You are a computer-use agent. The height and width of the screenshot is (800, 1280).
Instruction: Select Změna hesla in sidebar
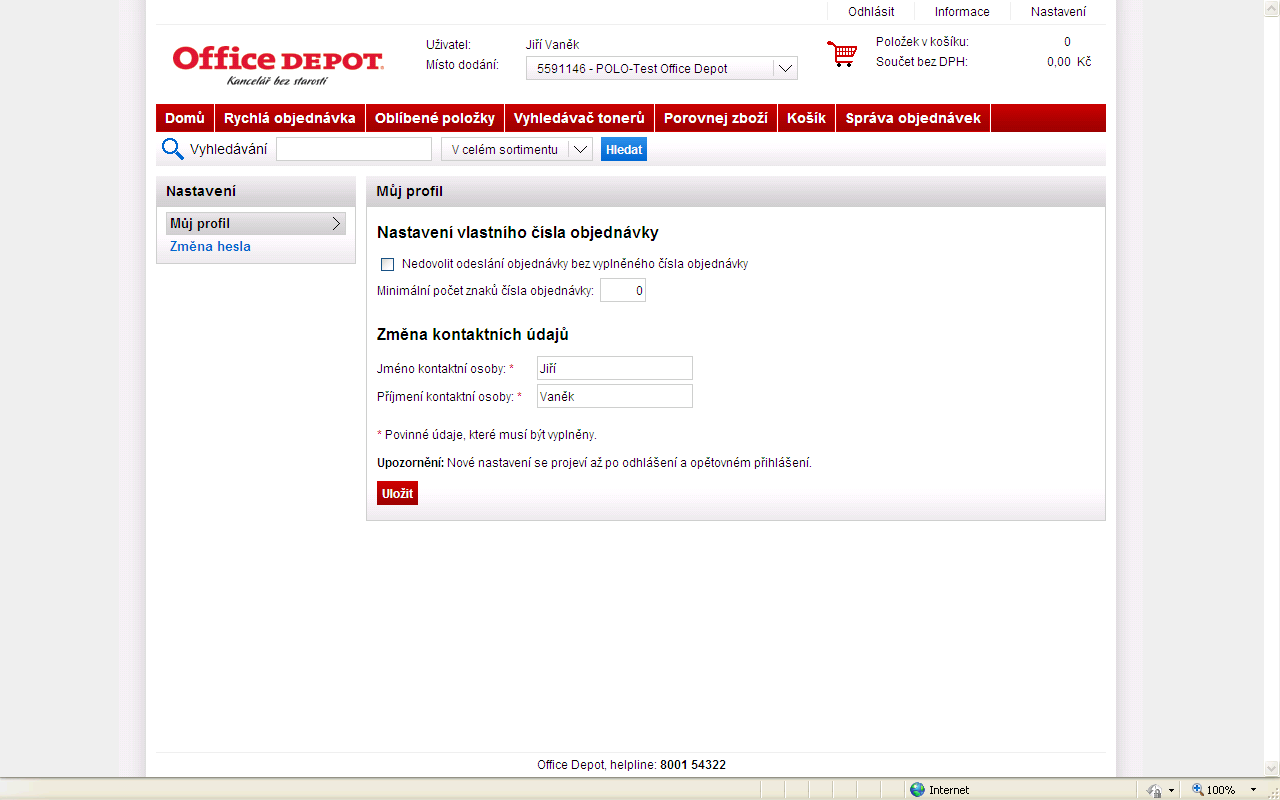[210, 246]
